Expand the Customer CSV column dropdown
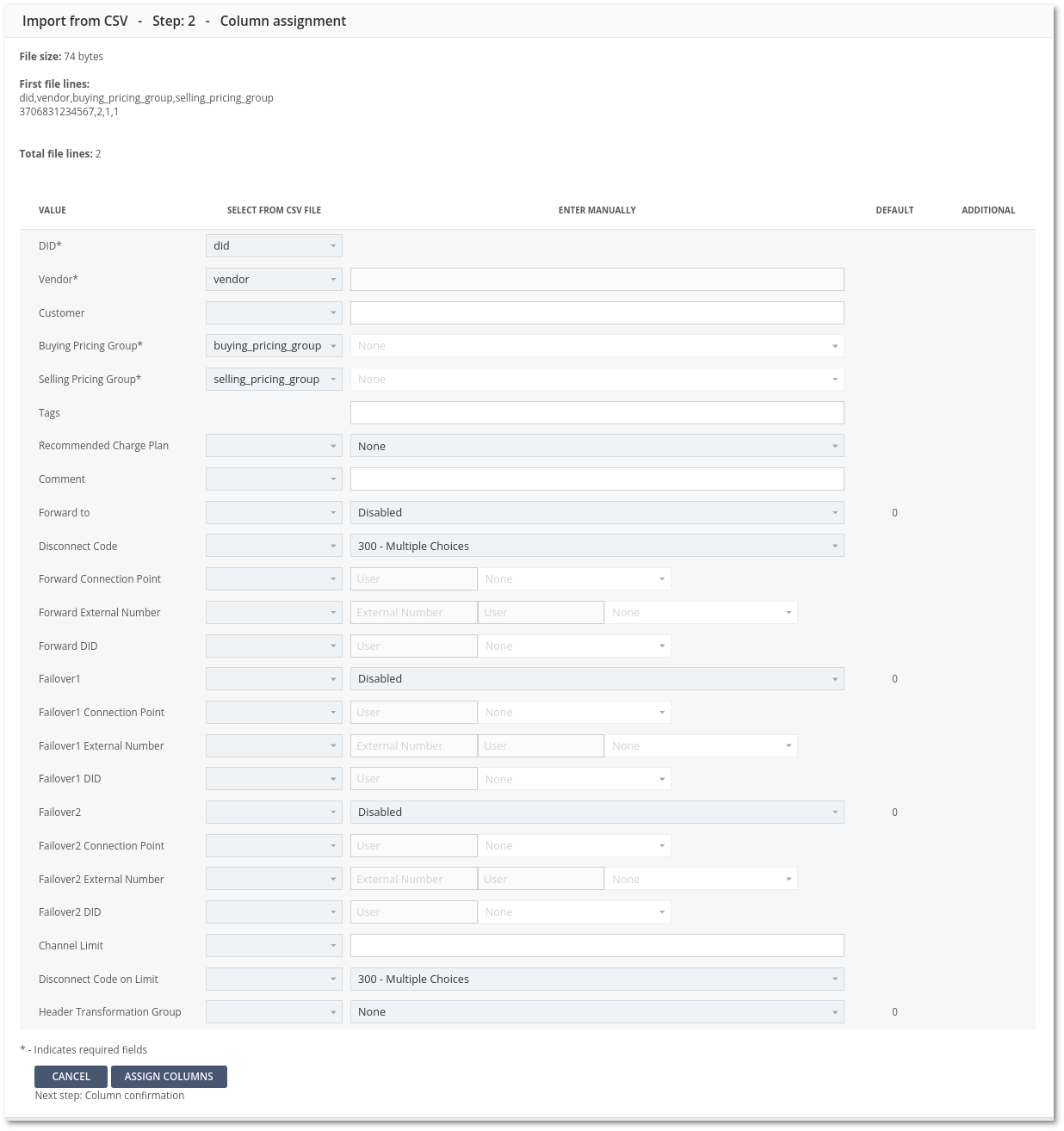 [274, 313]
